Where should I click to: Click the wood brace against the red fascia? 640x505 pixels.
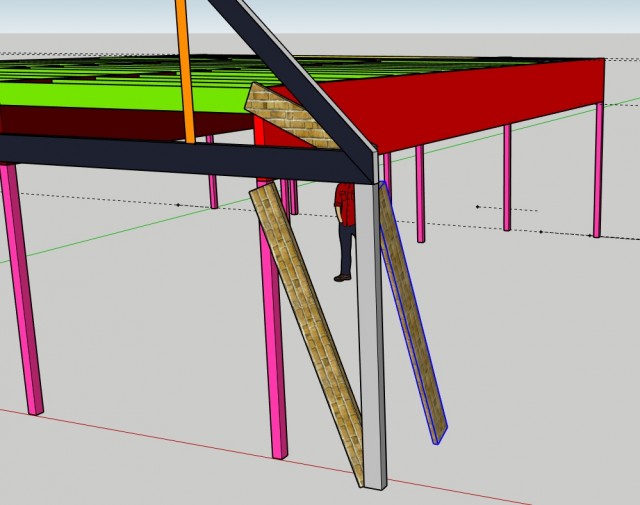click(291, 116)
